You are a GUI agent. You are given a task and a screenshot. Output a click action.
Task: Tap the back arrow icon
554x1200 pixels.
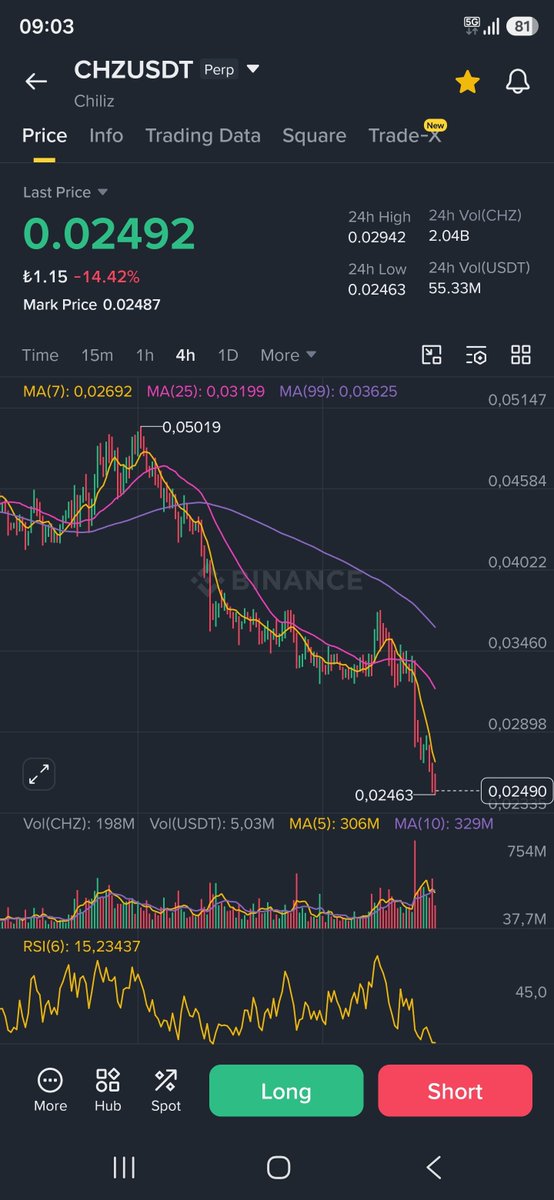[36, 82]
